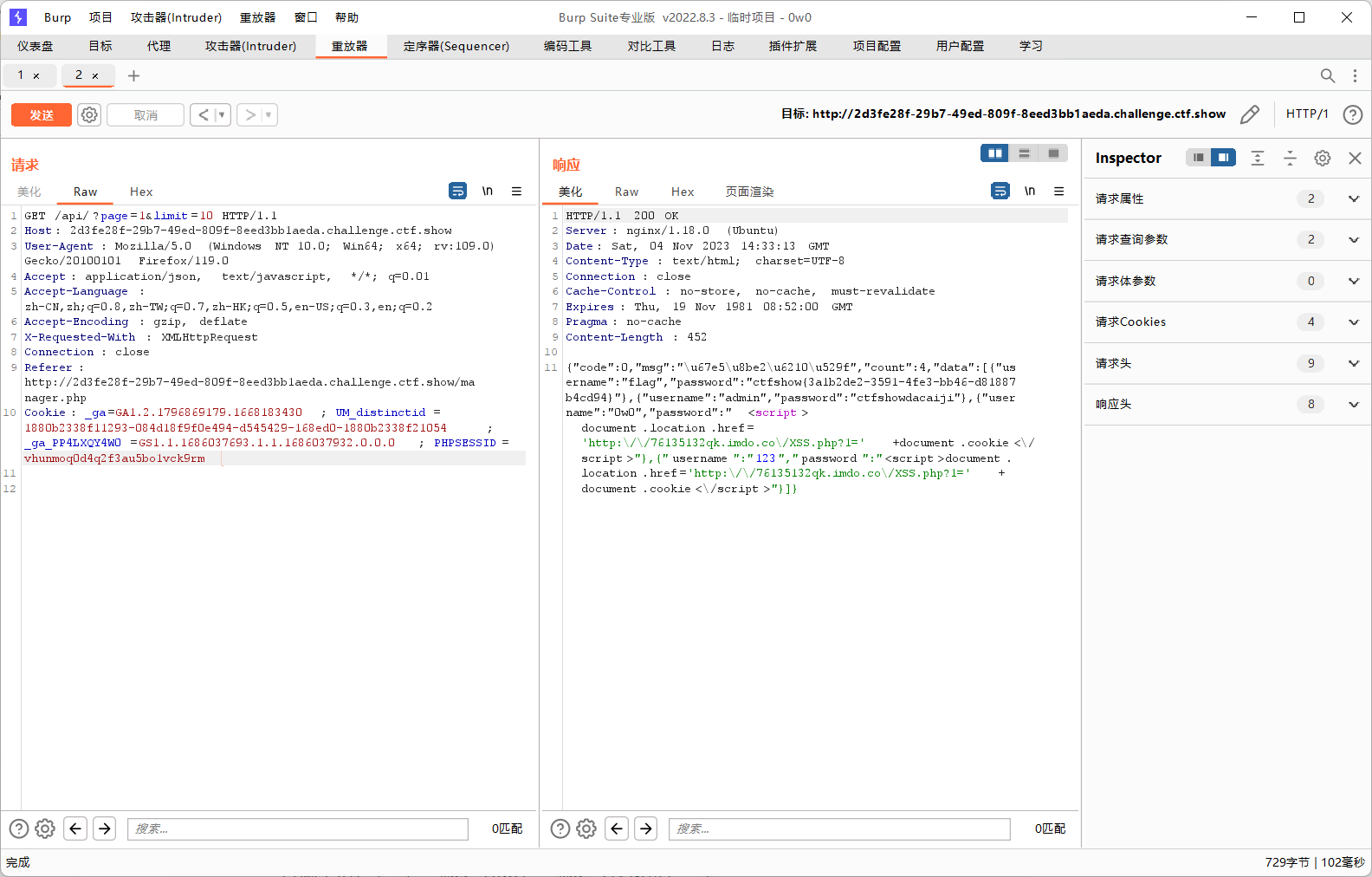Switch to 定序器(Sequencer) tab
Screen dimensions: 1372x877
point(456,46)
